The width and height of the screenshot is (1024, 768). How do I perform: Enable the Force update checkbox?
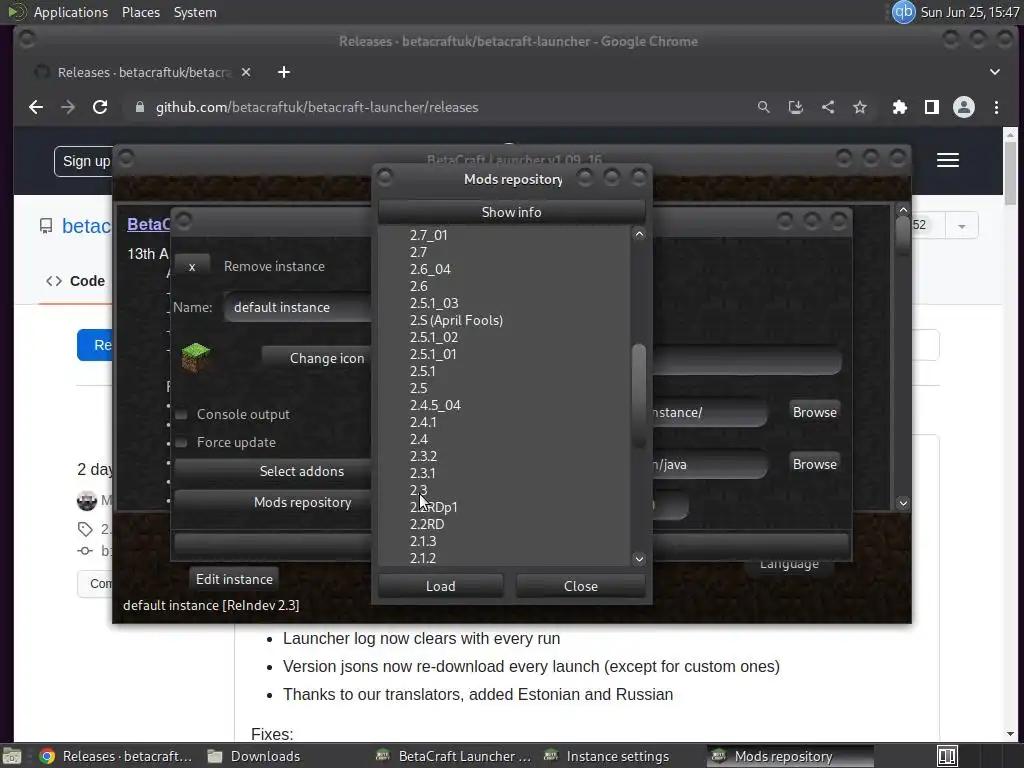[182, 443]
